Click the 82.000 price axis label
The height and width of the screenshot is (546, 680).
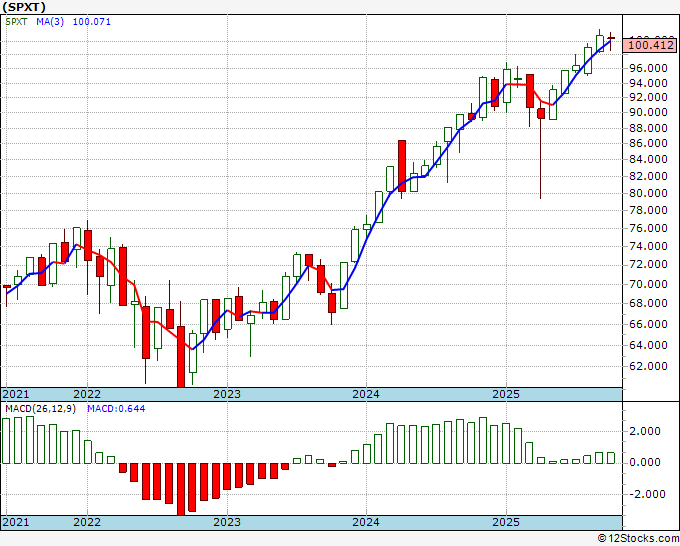point(648,176)
